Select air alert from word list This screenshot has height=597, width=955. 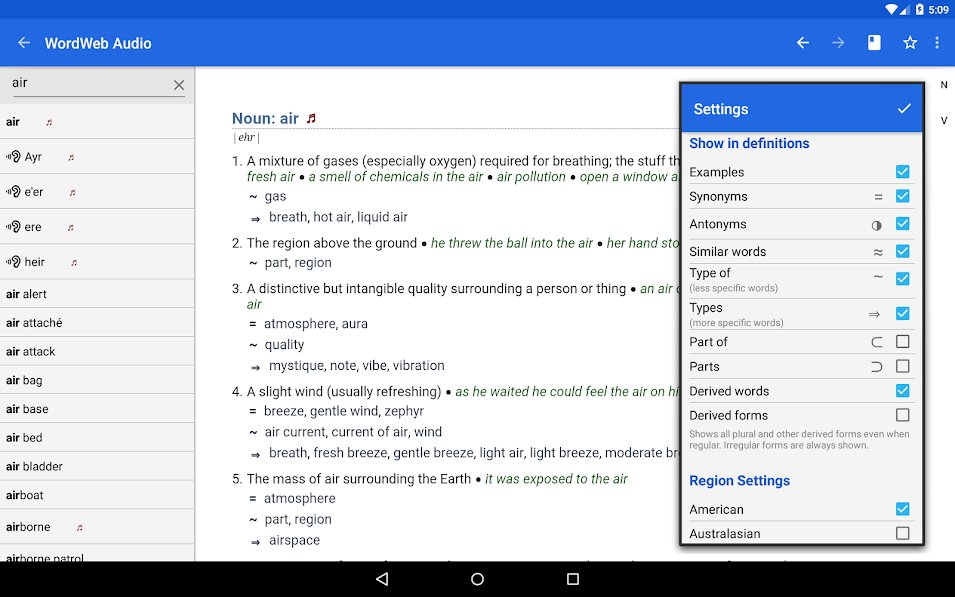(x=97, y=294)
